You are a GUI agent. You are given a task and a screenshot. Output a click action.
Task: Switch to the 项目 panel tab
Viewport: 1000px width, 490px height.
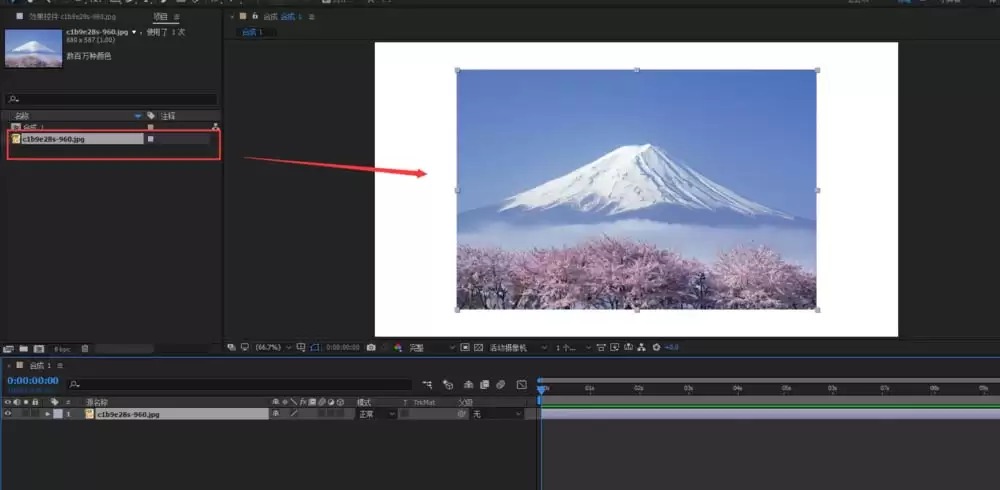pyautogui.click(x=160, y=17)
